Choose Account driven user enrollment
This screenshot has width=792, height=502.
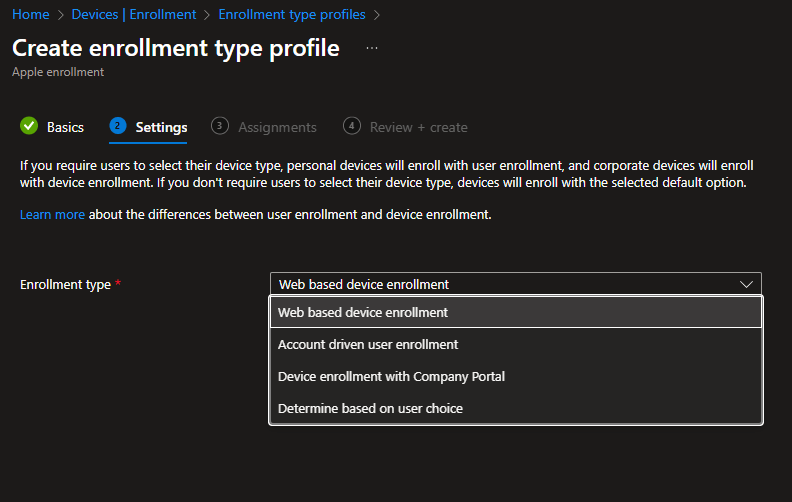(x=368, y=344)
